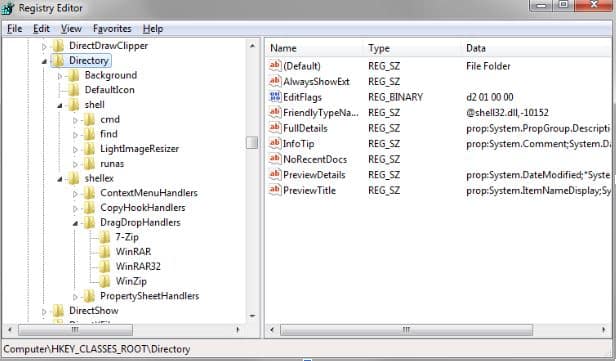Viewport: 616px width, 361px height.
Task: Expand the DirectShow key
Action: coord(44,312)
